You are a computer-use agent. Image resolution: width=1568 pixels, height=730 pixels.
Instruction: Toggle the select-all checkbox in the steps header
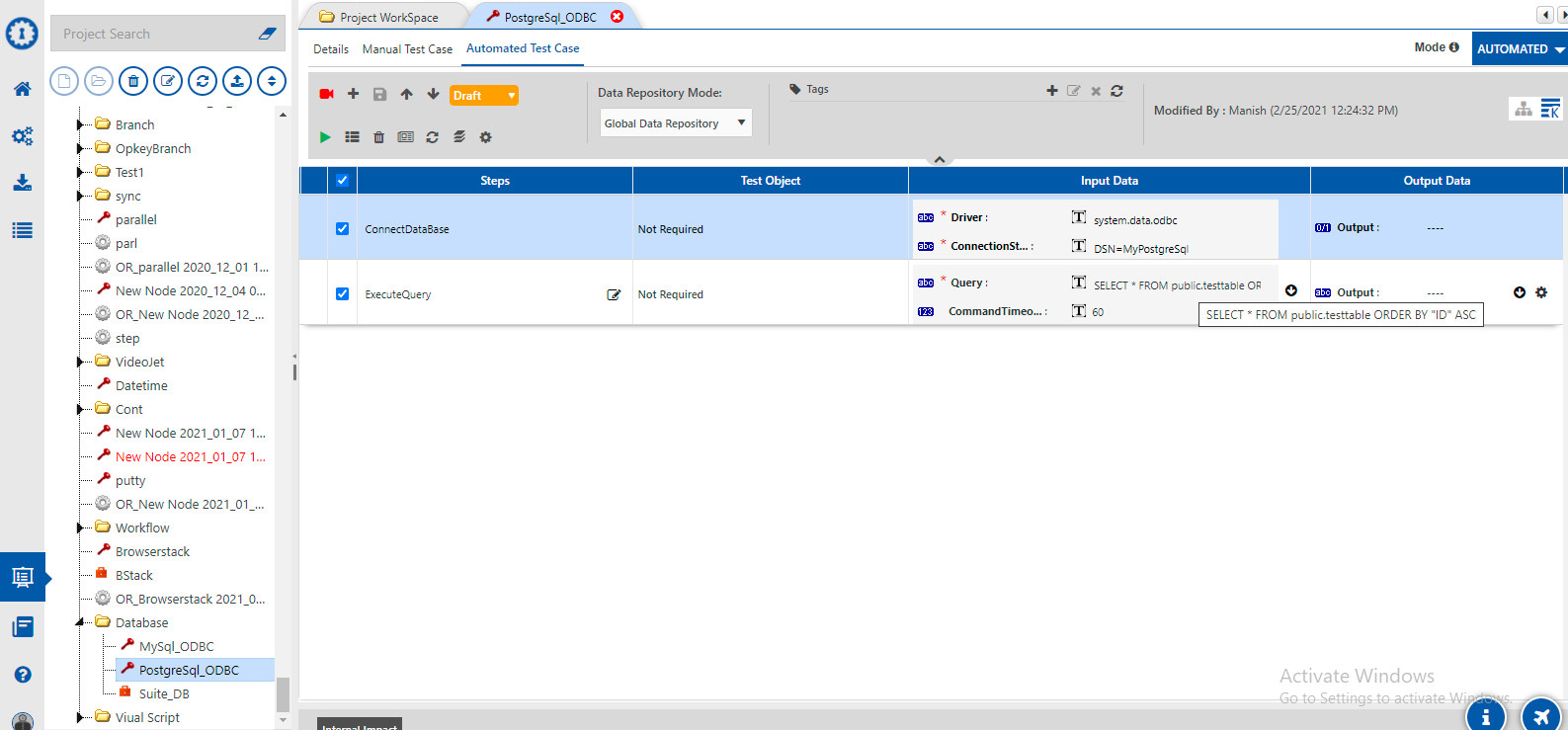pyautogui.click(x=342, y=181)
